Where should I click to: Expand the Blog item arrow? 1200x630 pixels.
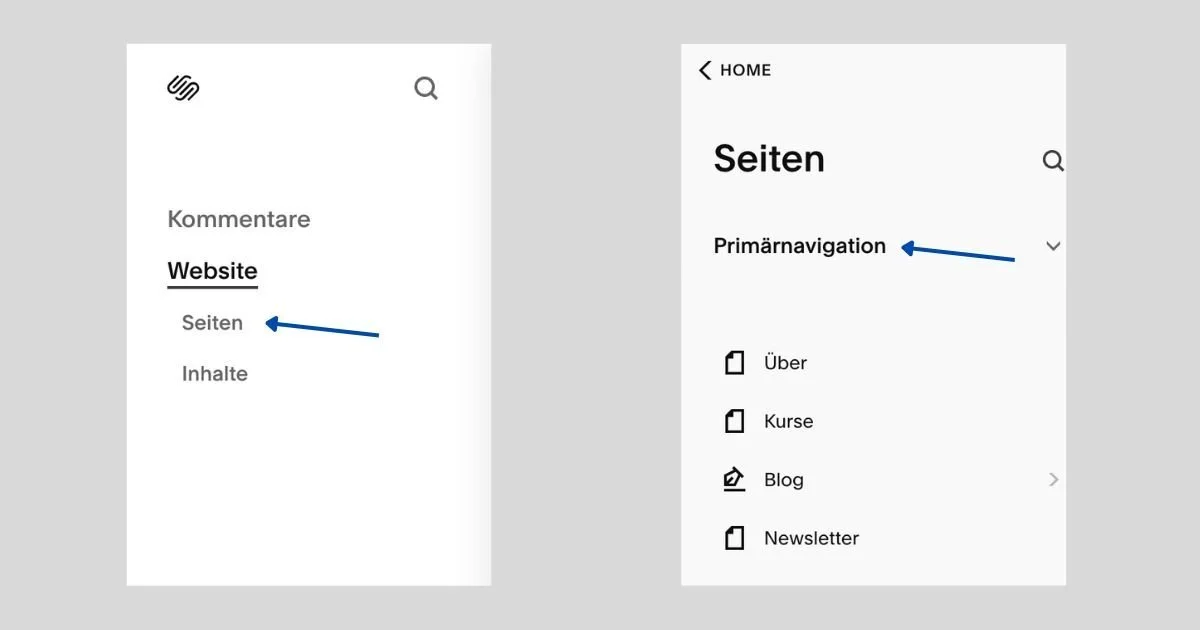tap(1053, 480)
